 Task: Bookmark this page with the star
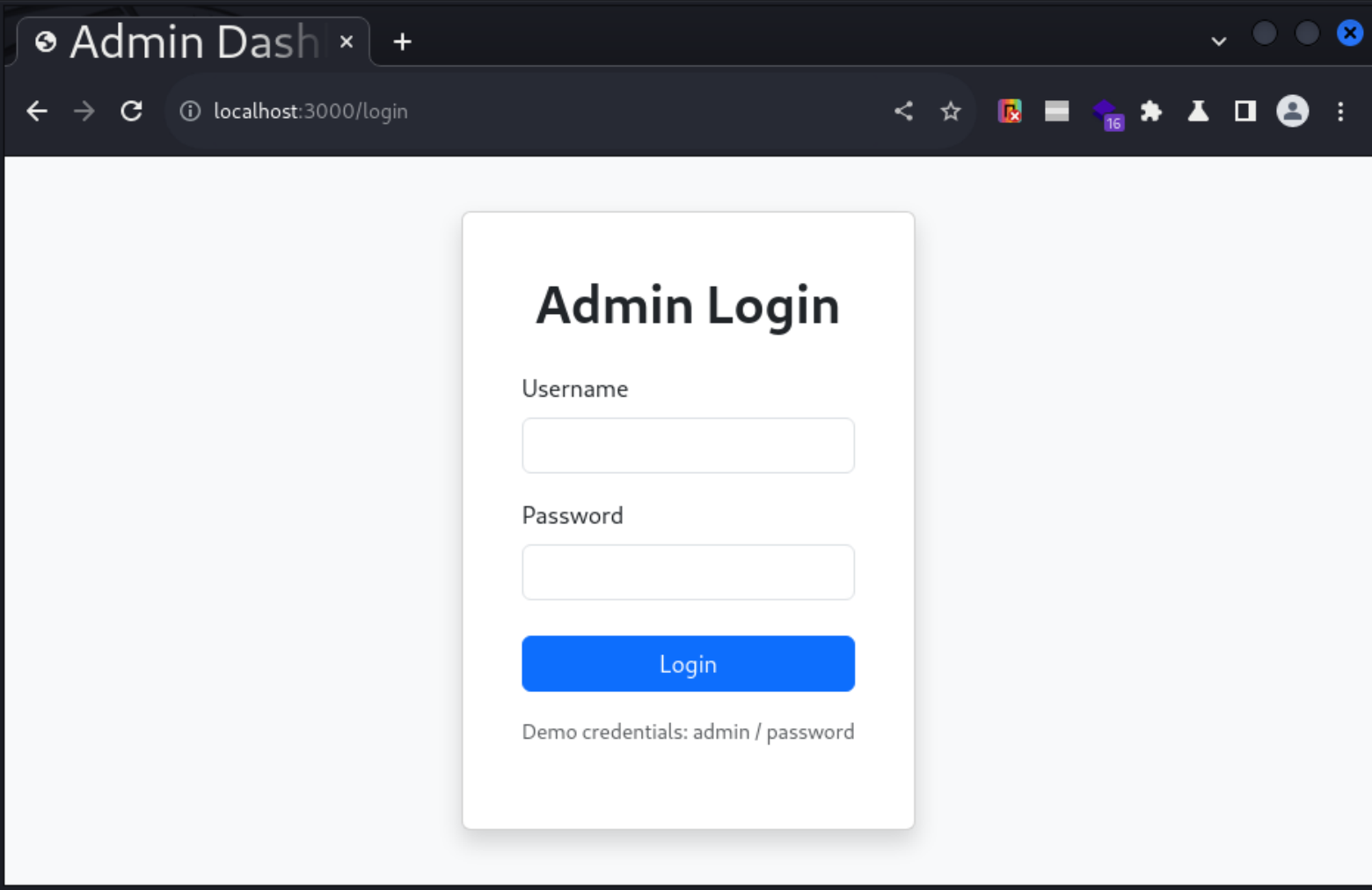pos(951,112)
